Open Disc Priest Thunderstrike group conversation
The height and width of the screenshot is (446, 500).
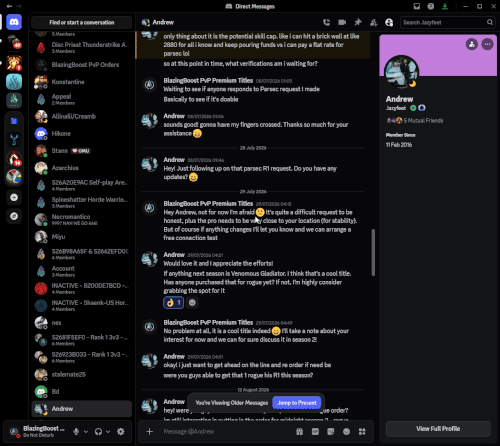(x=82, y=47)
